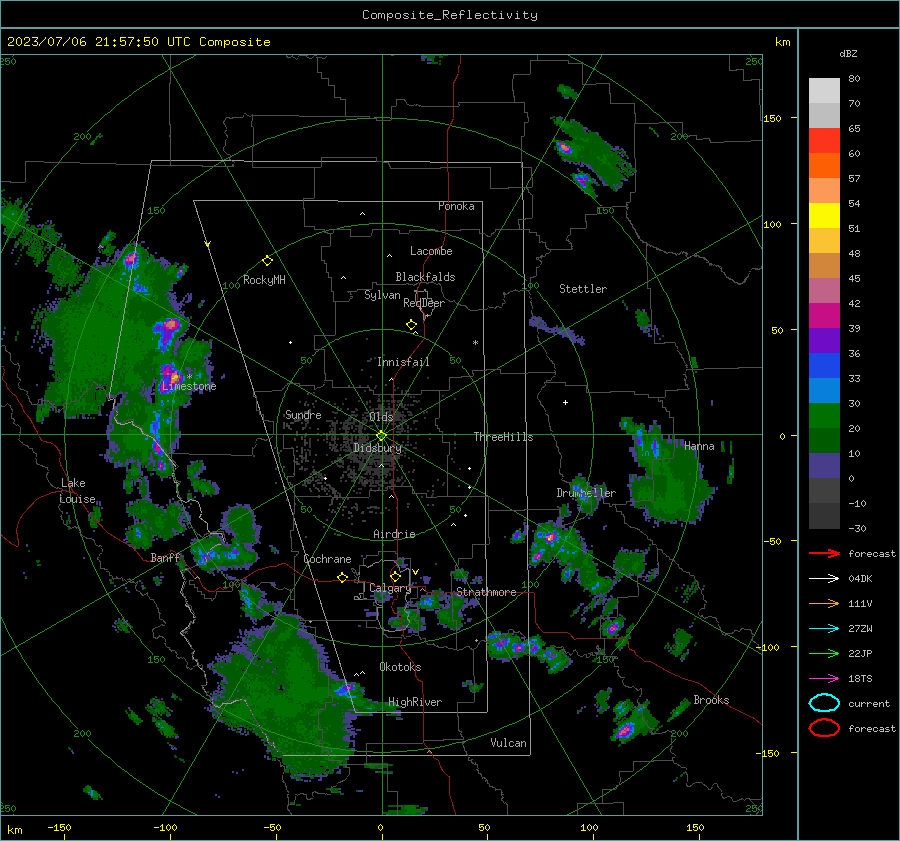This screenshot has height=841, width=900.
Task: Select the purple swatch below 39 dBZ
Action: [x=824, y=340]
